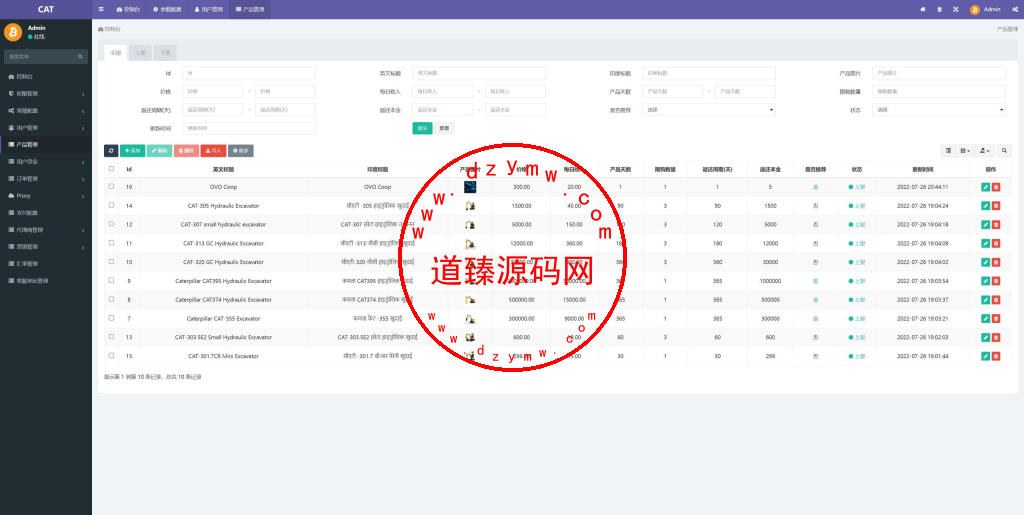
Task: Click the Bitcoin avatar in the sidebar
Action: coord(13,32)
